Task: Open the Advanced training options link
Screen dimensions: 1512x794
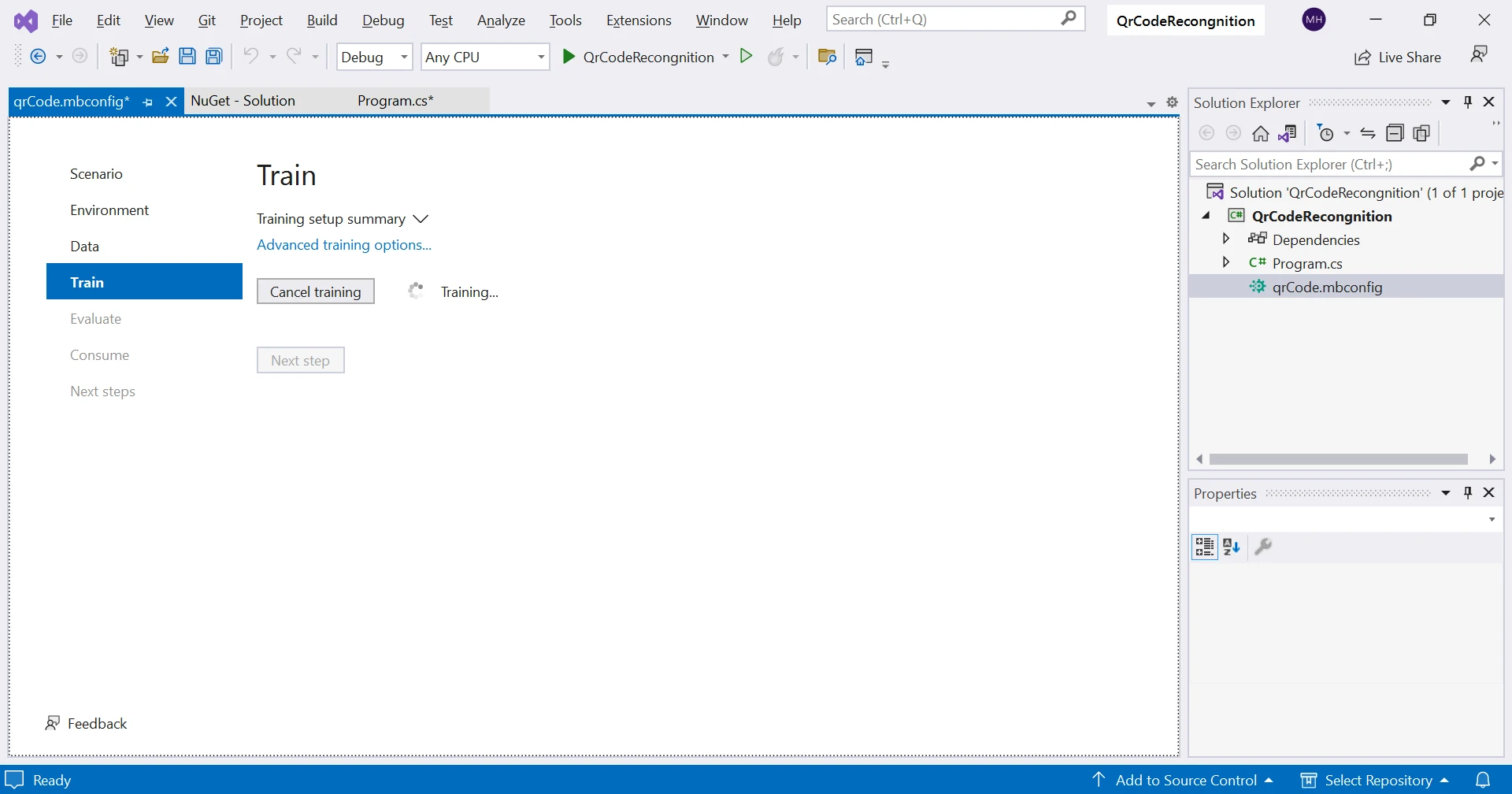Action: tap(344, 245)
